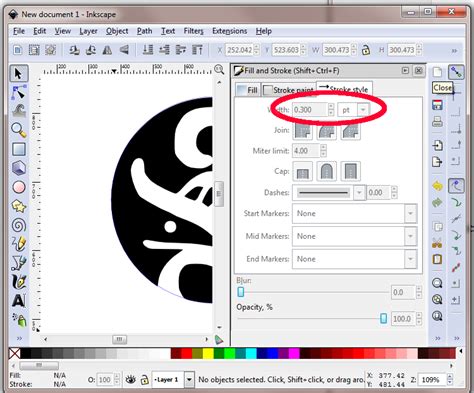
Task: Click the Cut scissors icon
Action: coord(437,243)
